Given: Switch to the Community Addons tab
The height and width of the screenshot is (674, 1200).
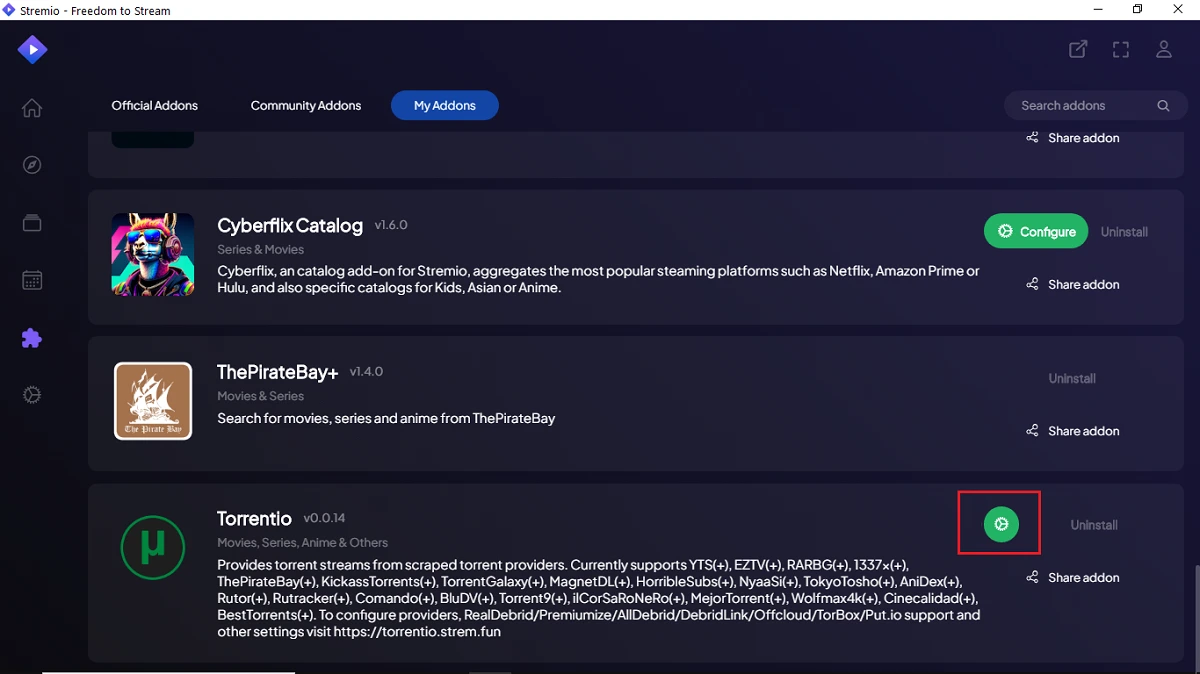Looking at the screenshot, I should [x=306, y=105].
